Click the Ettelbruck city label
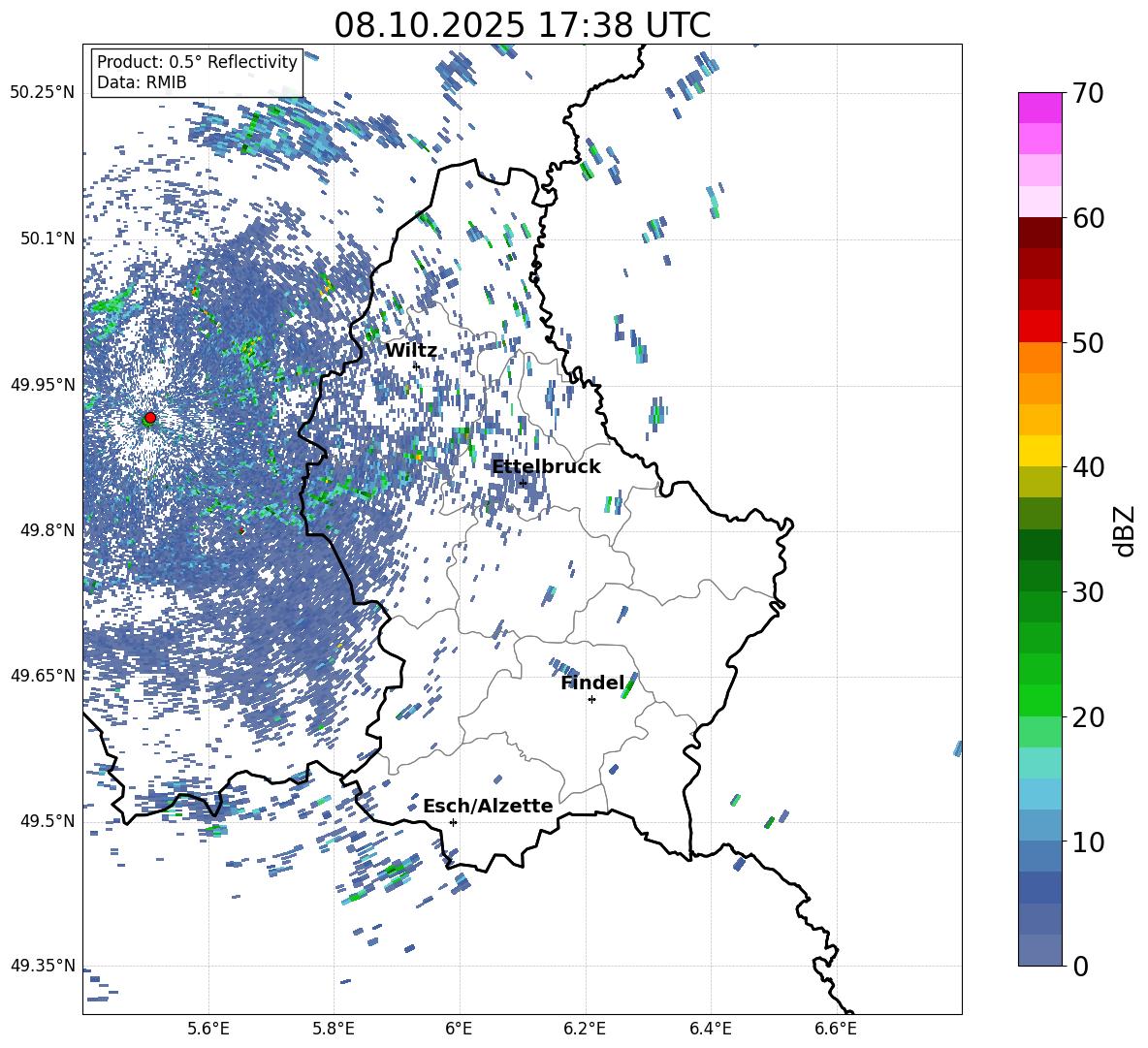The height and width of the screenshot is (1048, 1148). click(546, 467)
